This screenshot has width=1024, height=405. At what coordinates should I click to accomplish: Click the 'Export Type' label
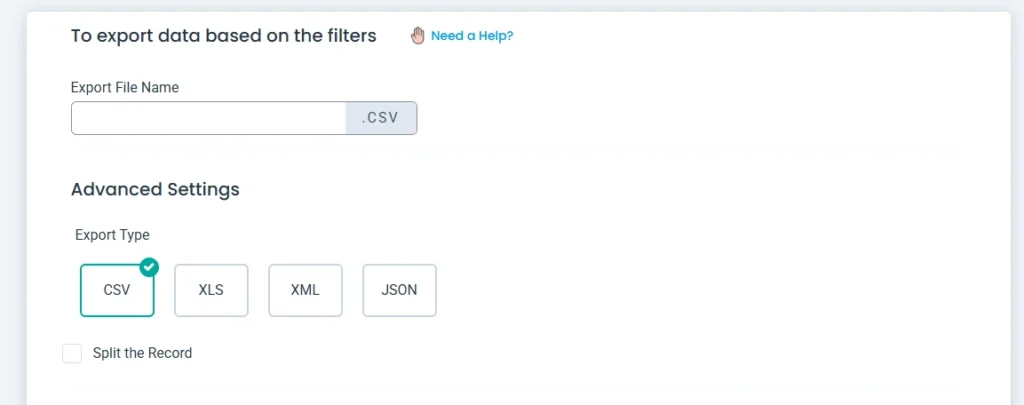112,235
